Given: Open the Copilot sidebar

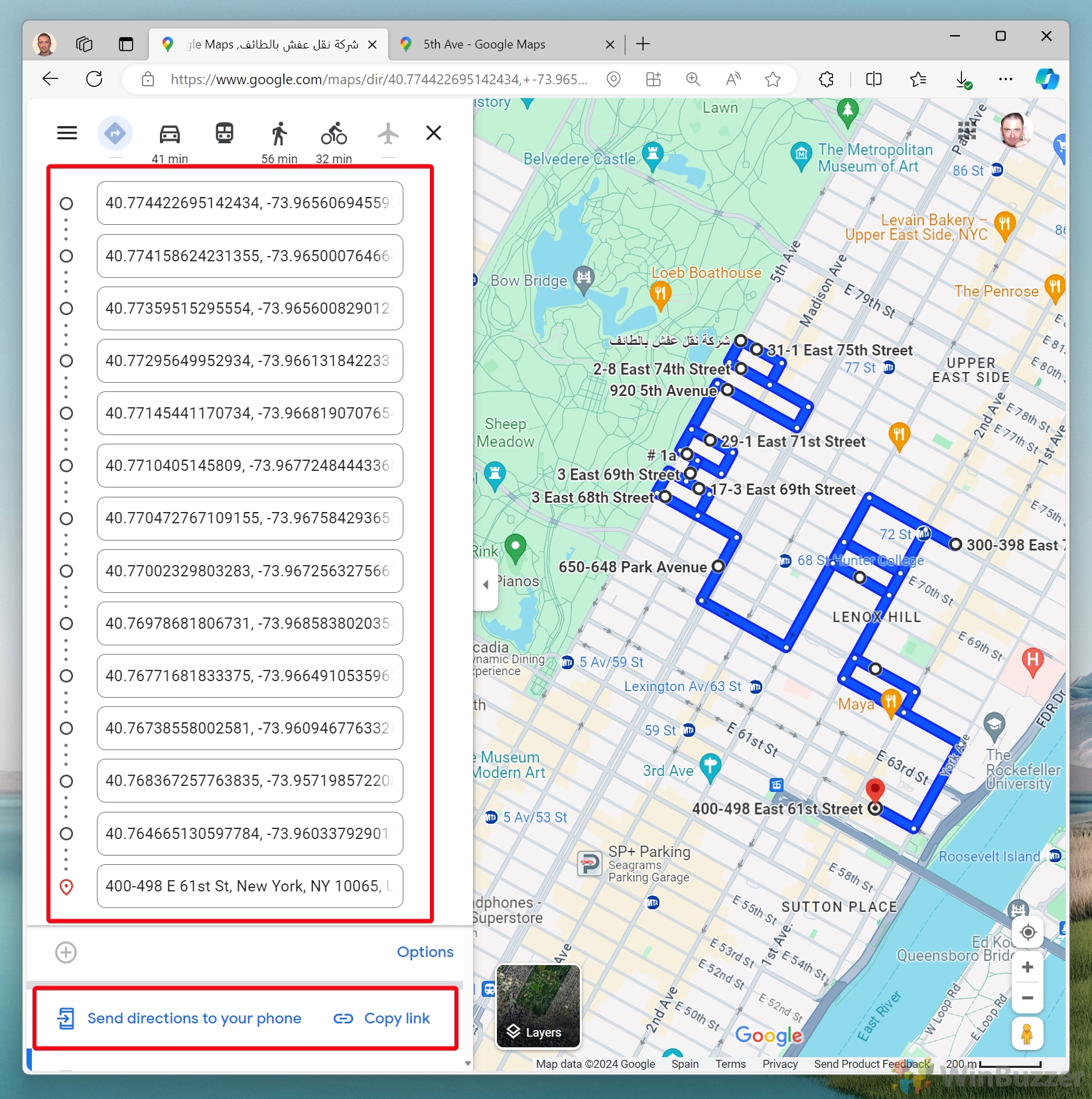Looking at the screenshot, I should pos(1047,80).
